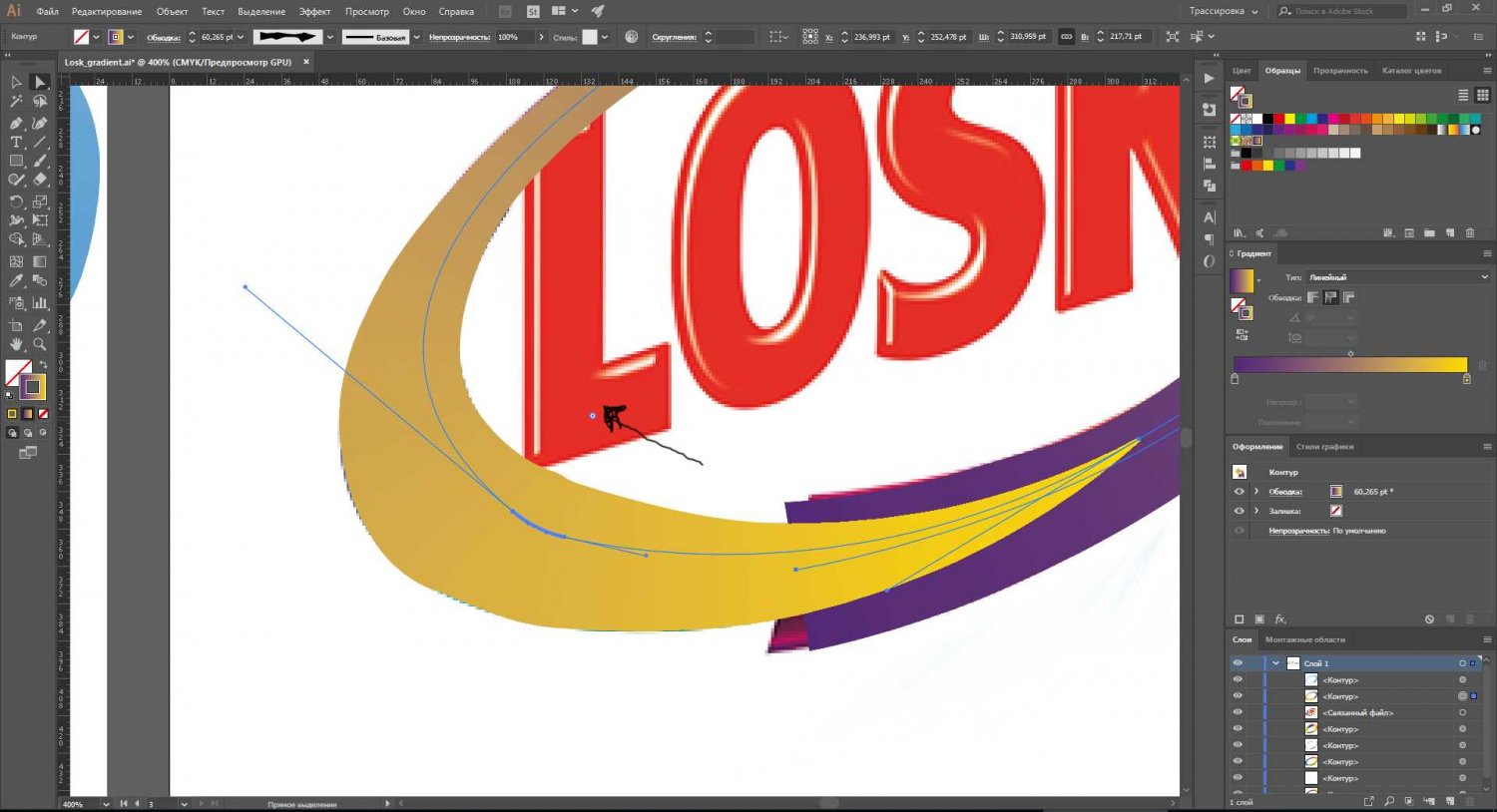Image resolution: width=1497 pixels, height=812 pixels.
Task: Open brush definition dropdown Базовая
Action: point(416,37)
